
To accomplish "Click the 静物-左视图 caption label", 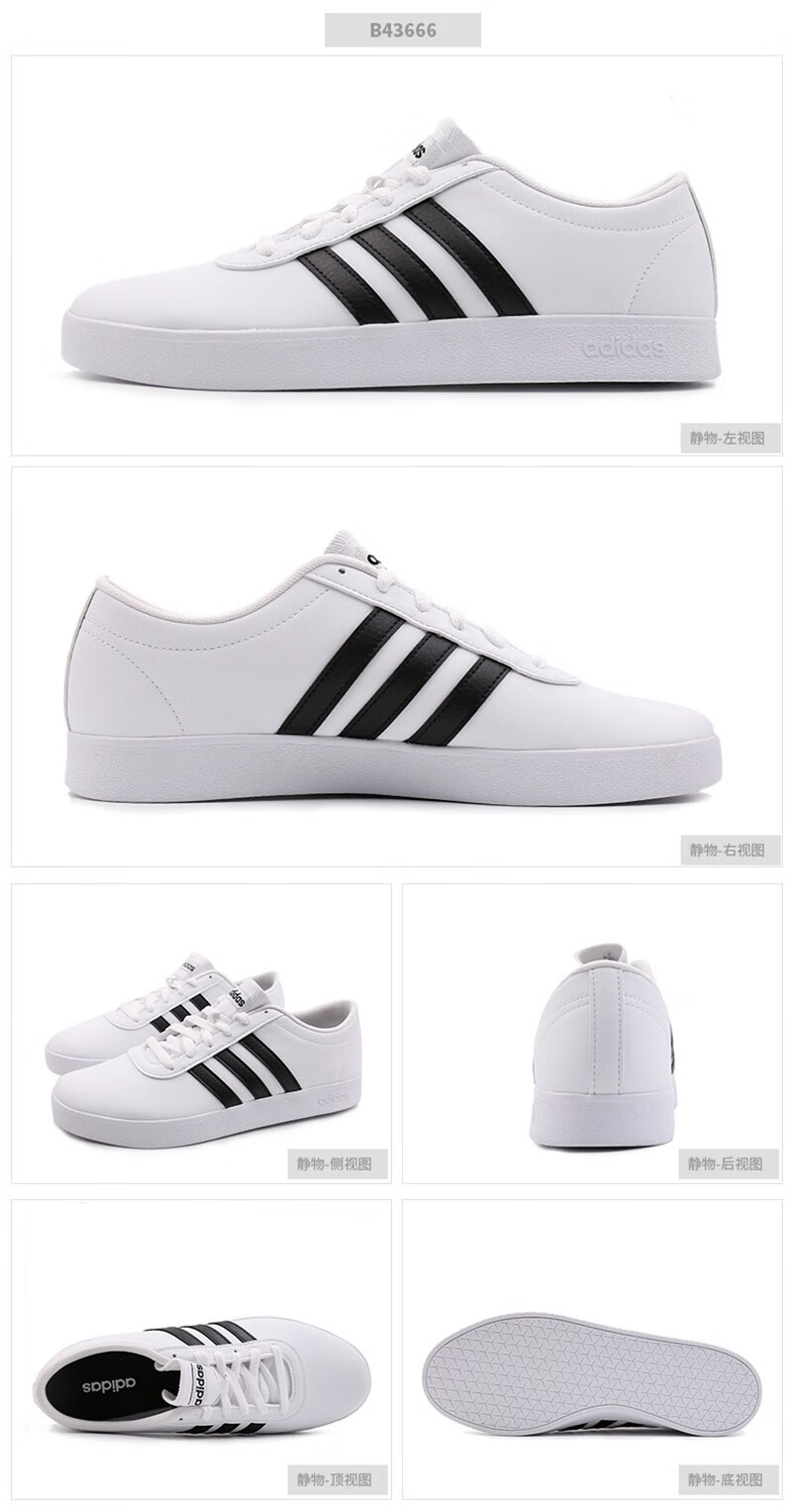I will (730, 438).
